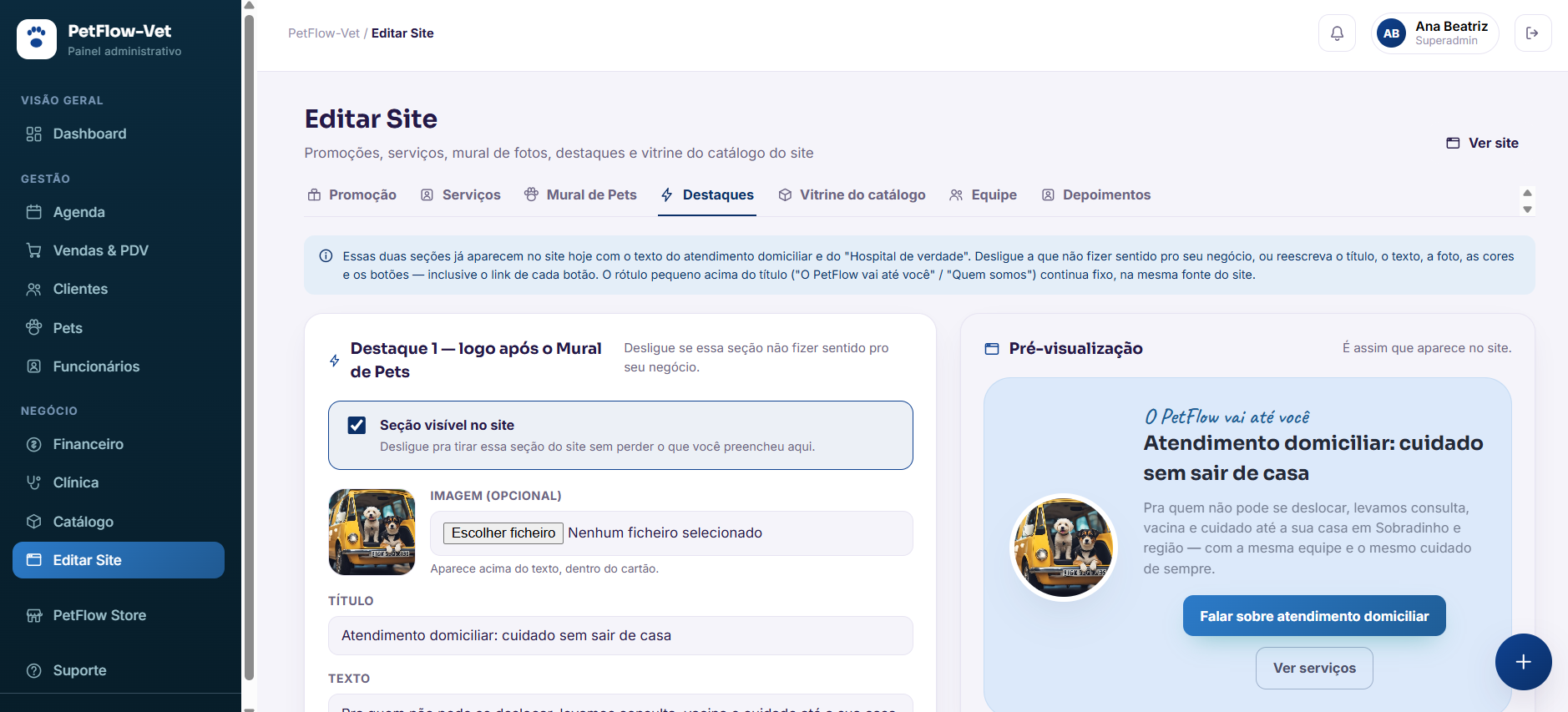Switch to the Mural de Pets tab
The height and width of the screenshot is (712, 1568).
[580, 194]
